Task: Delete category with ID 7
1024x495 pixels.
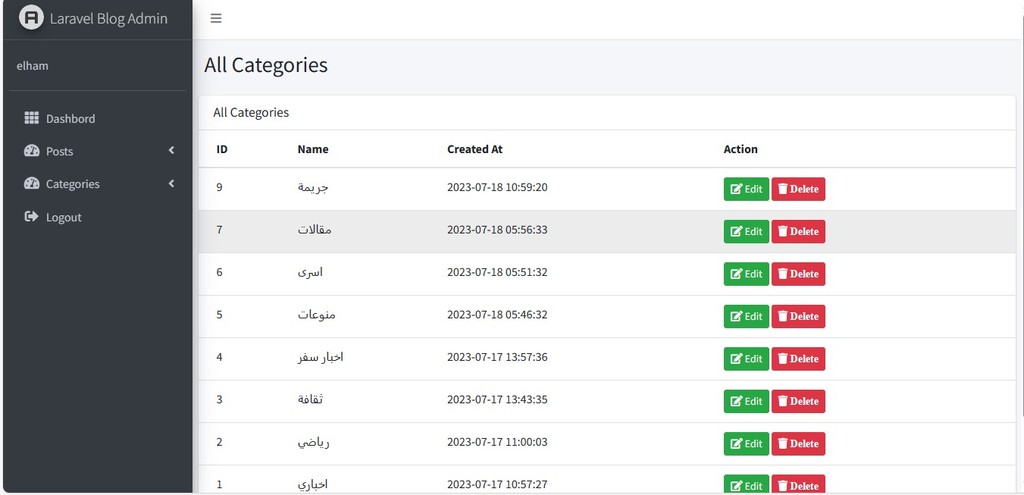Action: pos(798,231)
